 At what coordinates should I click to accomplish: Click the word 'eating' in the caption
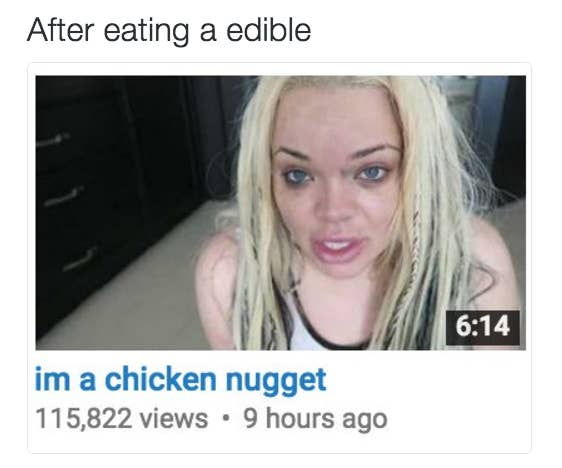pos(147,32)
